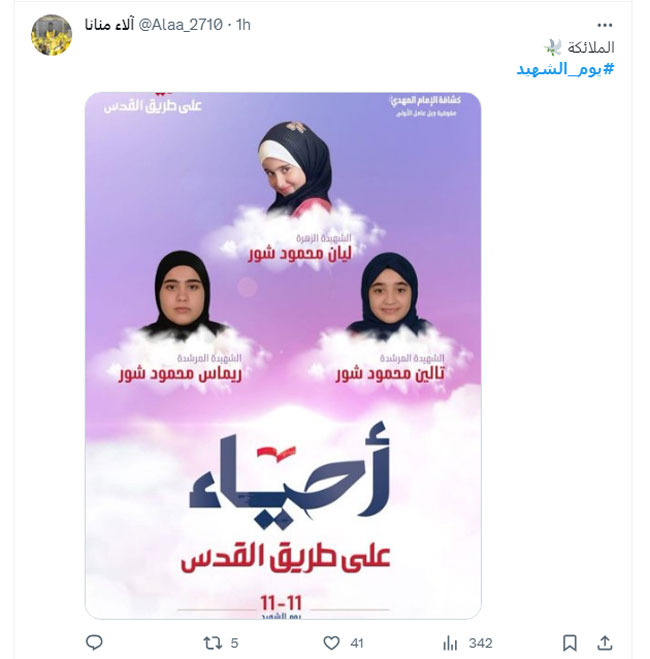Repost the tweet using the retweet icon
This screenshot has height=659, width=650.
pos(212,643)
